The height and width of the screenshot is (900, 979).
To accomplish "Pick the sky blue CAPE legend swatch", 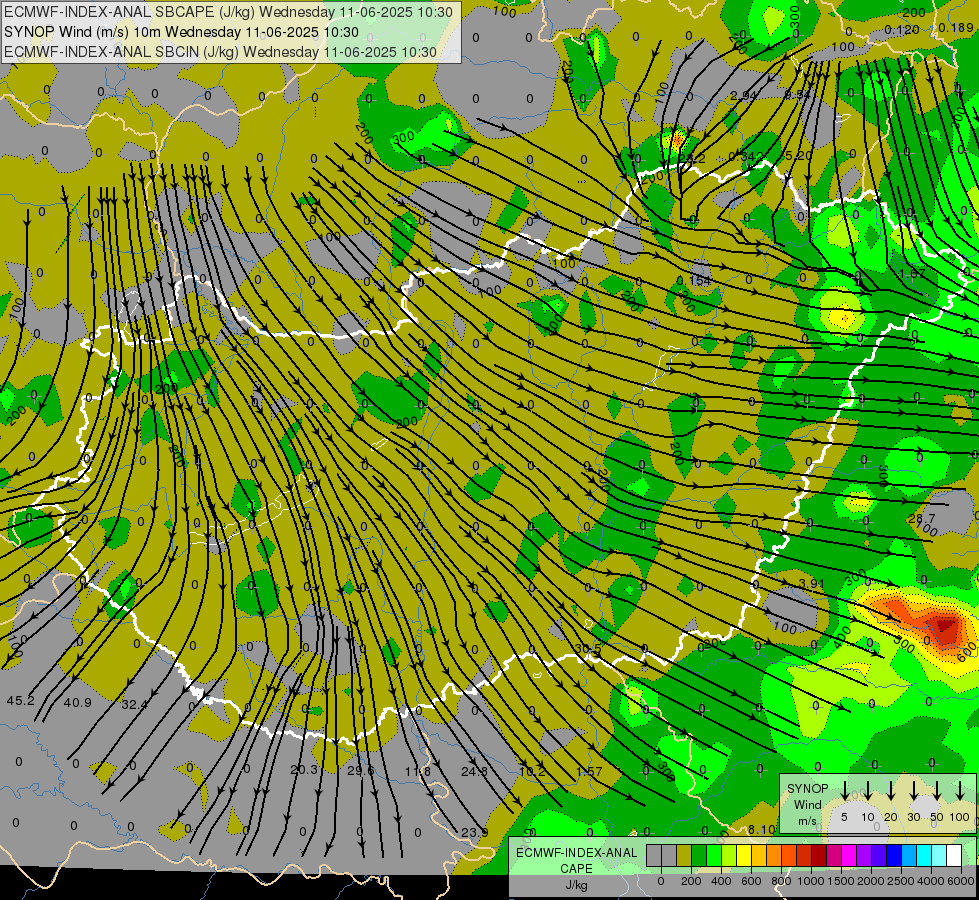I will coord(908,856).
